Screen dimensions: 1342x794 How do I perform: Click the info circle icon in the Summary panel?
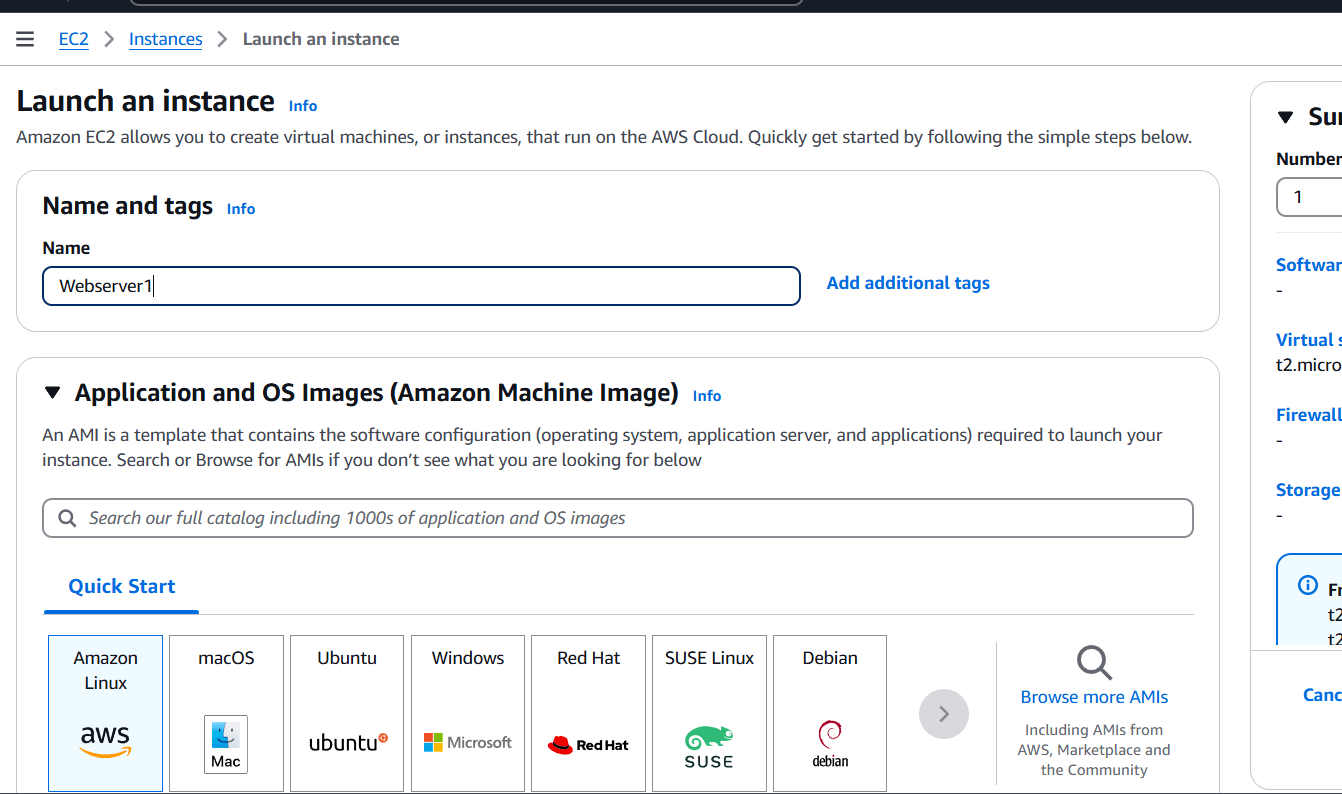(1307, 585)
